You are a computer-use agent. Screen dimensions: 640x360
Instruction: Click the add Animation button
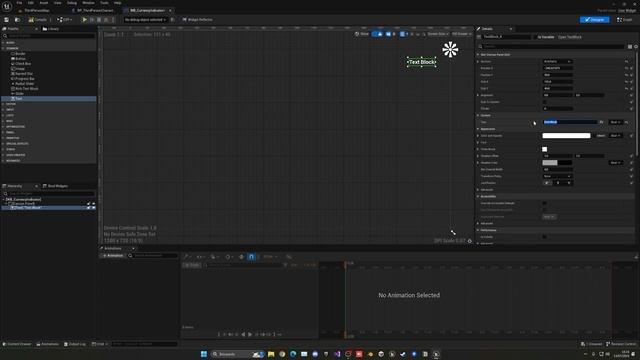pyautogui.click(x=113, y=256)
